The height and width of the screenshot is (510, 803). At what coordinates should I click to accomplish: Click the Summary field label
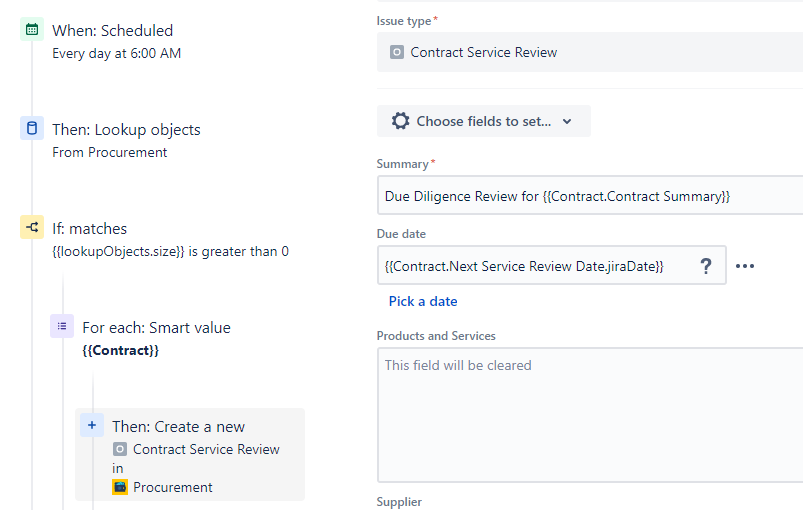403,164
